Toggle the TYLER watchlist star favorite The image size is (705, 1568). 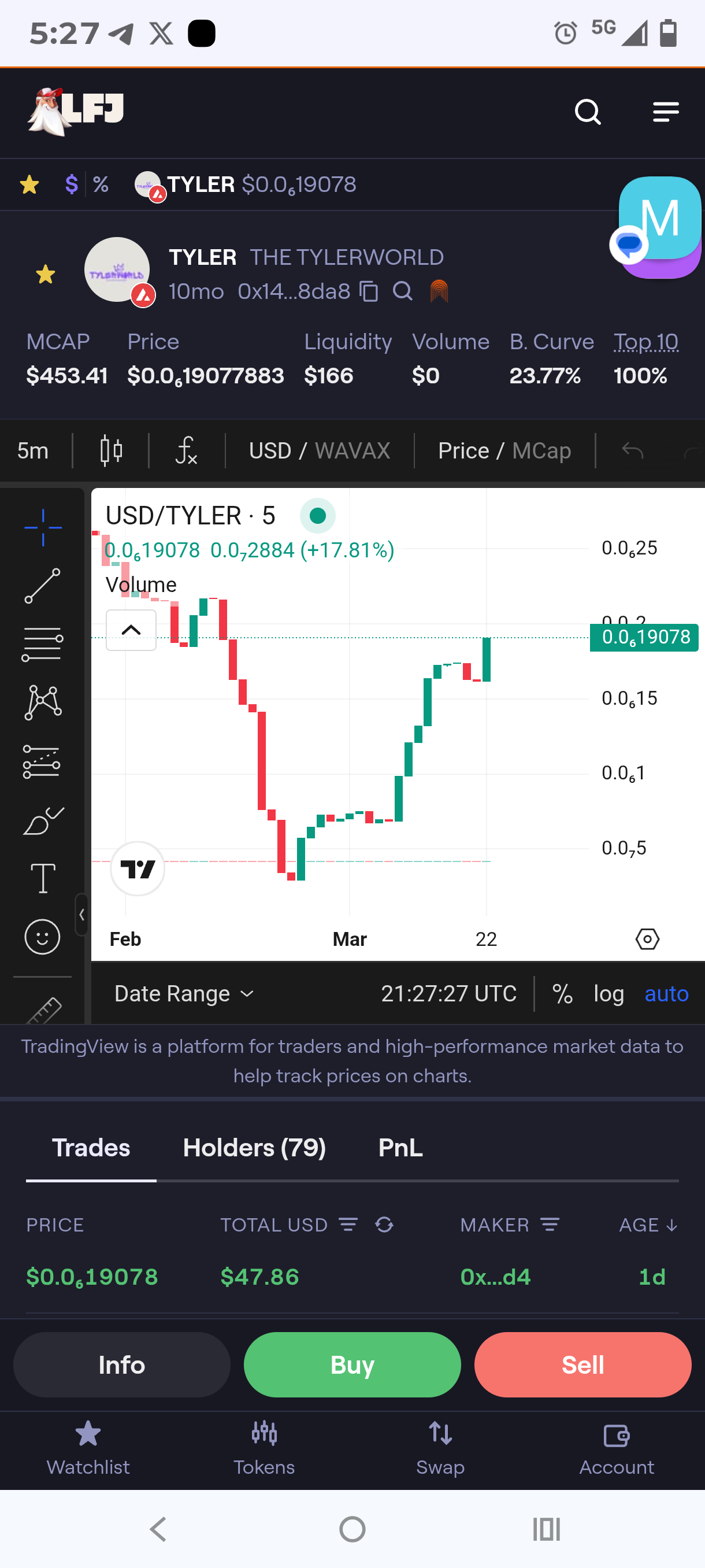tap(46, 275)
